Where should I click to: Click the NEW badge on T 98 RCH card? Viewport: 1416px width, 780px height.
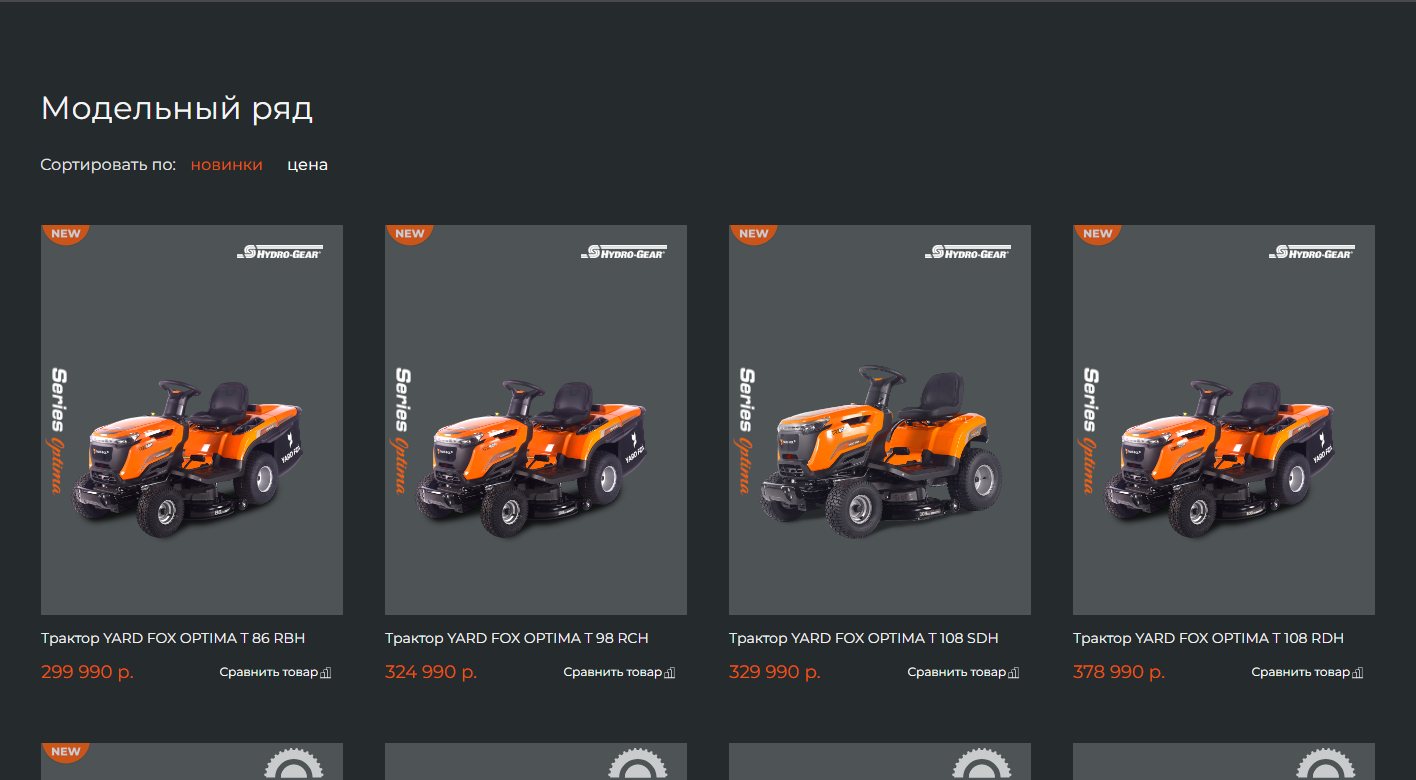[x=410, y=234]
